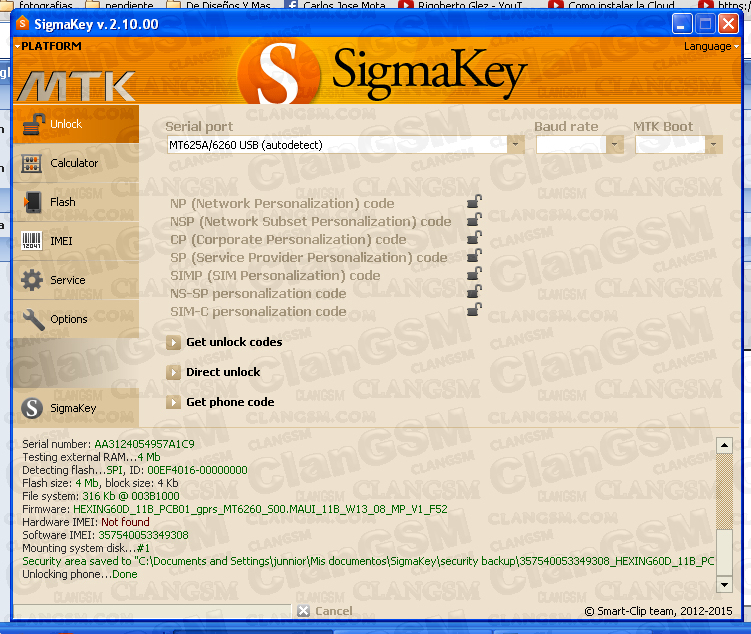Click the Service gear icon

32,280
